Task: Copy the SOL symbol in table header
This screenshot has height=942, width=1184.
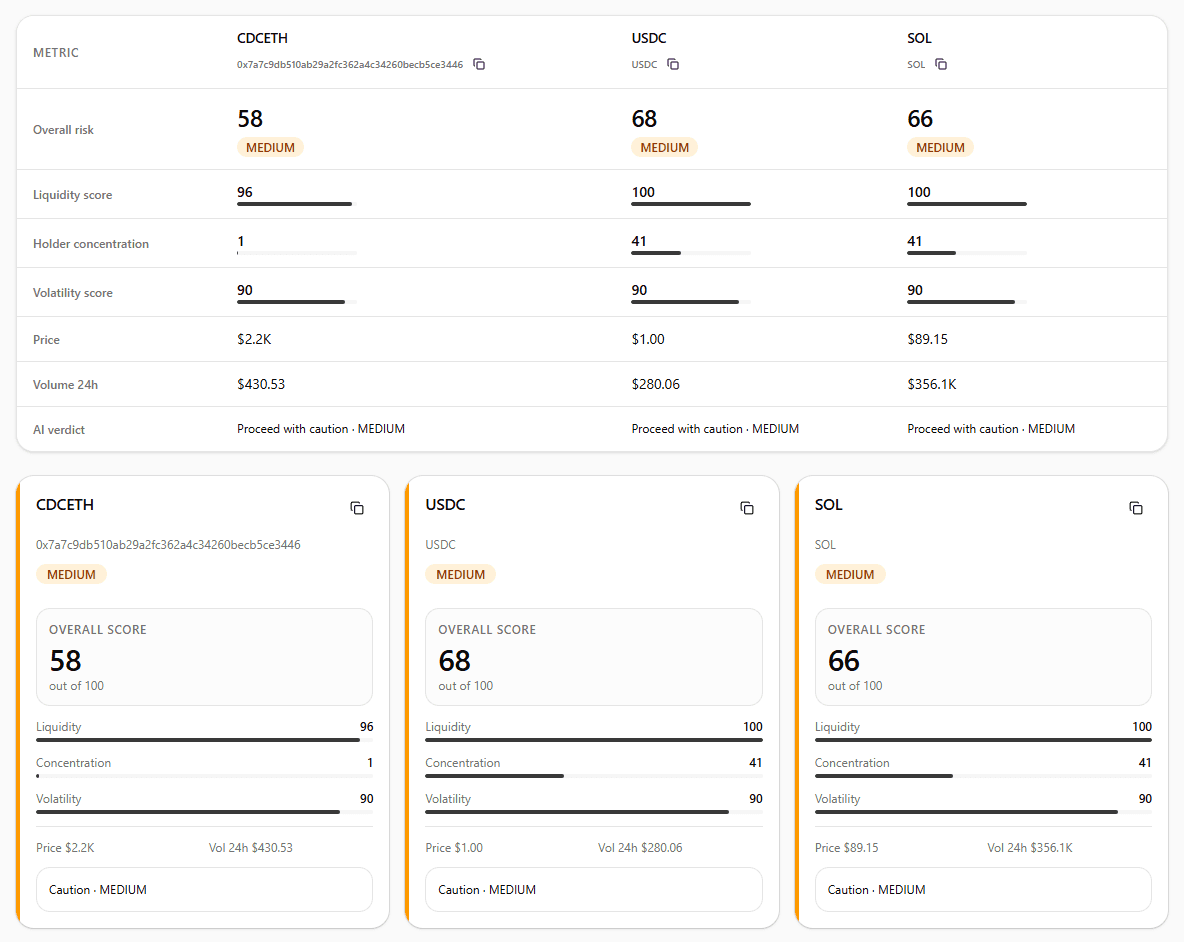Action: (x=941, y=64)
